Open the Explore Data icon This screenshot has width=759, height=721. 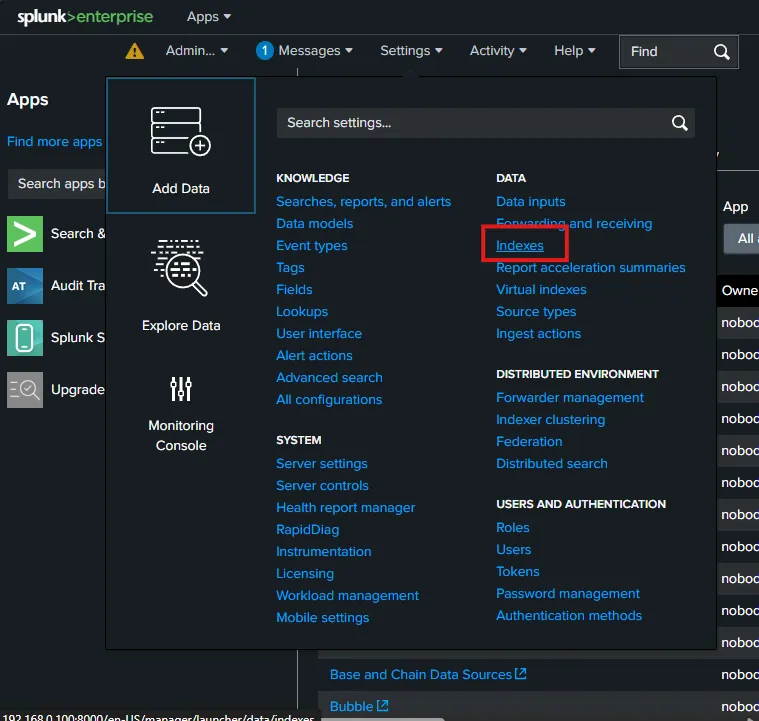click(180, 268)
